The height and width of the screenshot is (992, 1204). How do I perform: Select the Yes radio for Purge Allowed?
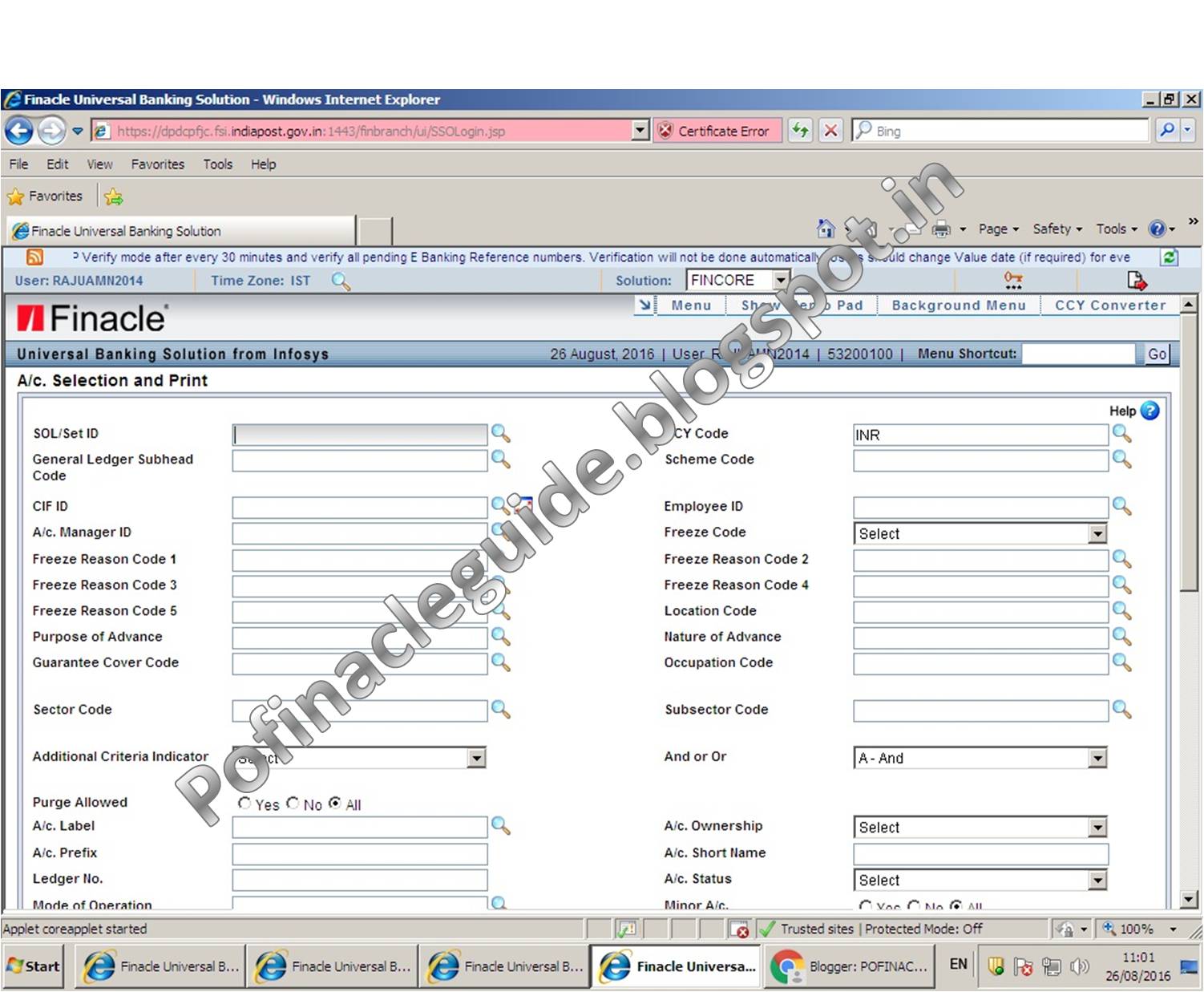[x=244, y=803]
